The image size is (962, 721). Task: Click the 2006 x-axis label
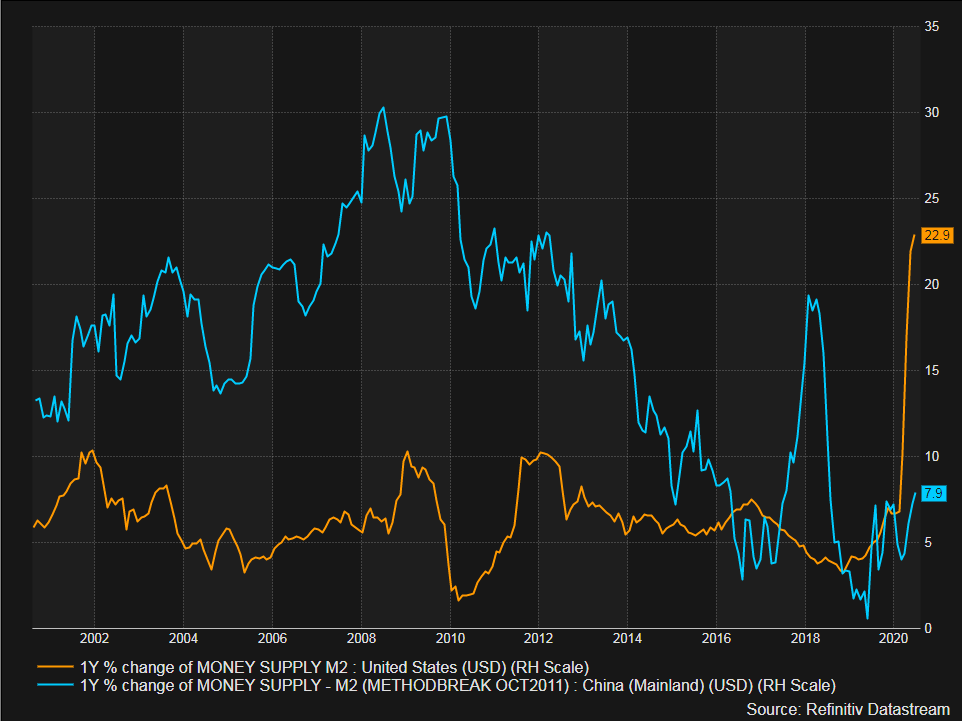[272, 638]
